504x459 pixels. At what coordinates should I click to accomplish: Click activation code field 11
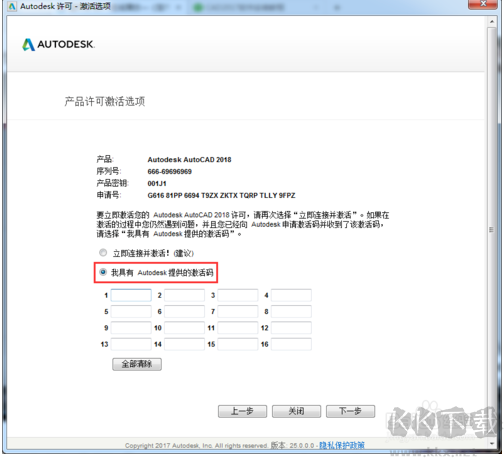pos(238,328)
